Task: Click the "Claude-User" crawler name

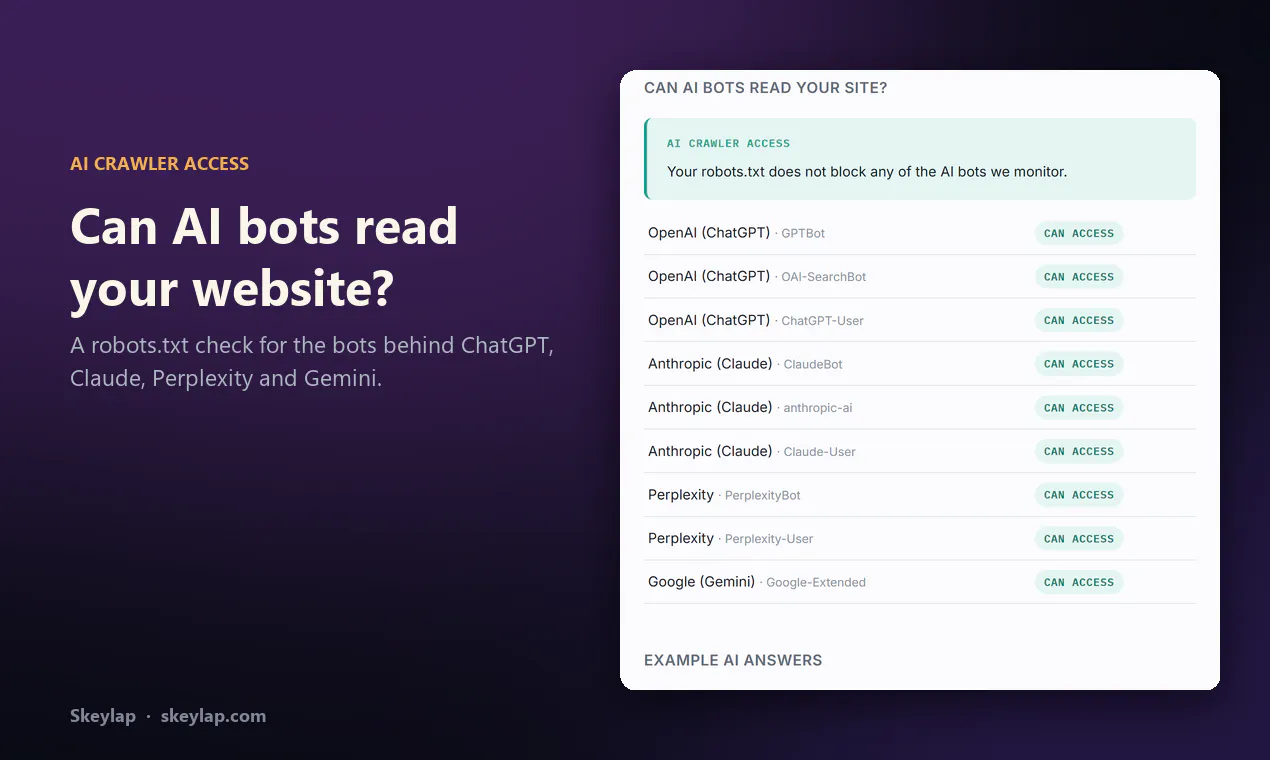Action: pyautogui.click(x=820, y=452)
